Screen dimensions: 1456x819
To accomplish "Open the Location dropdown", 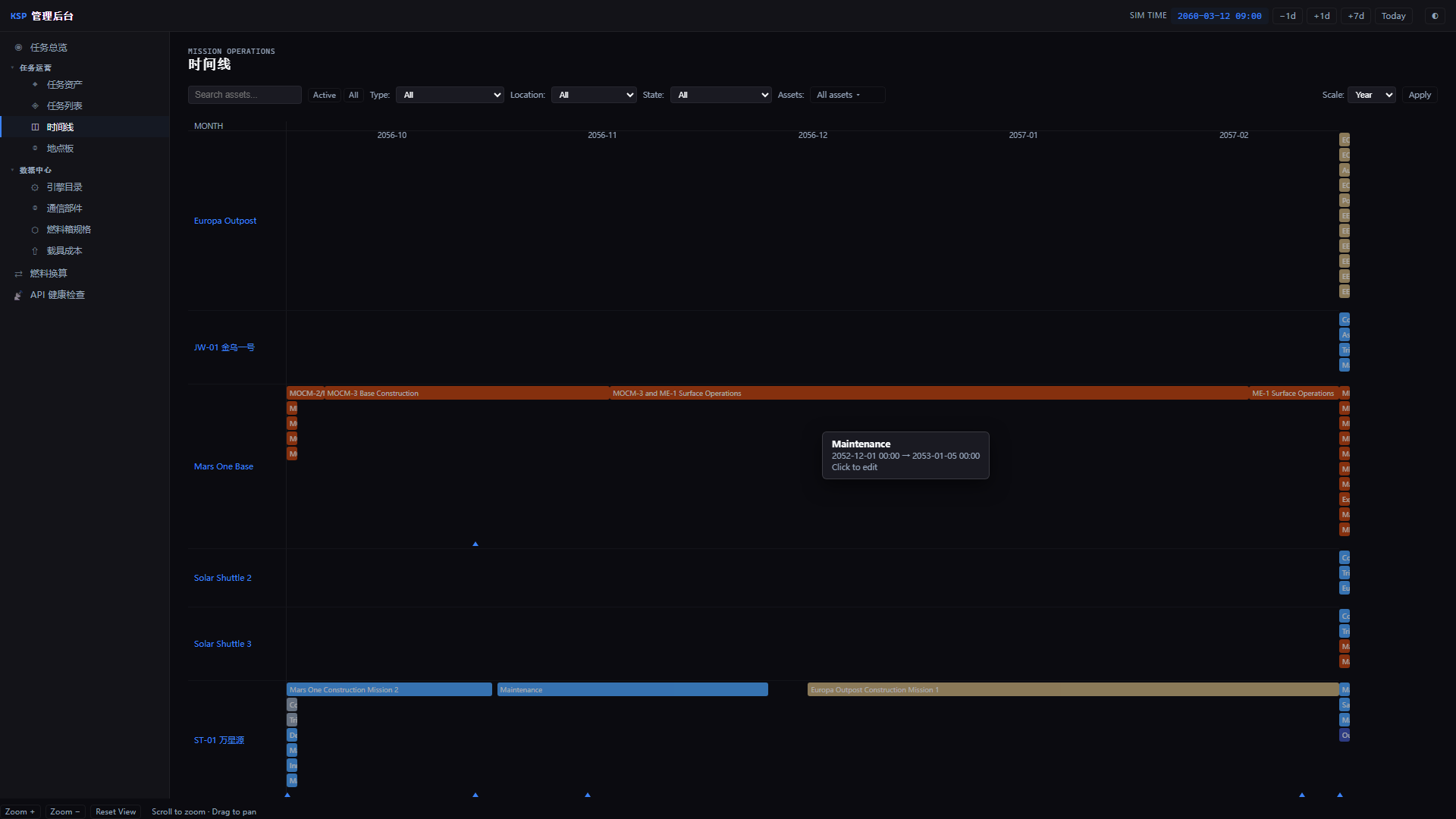I will (594, 95).
